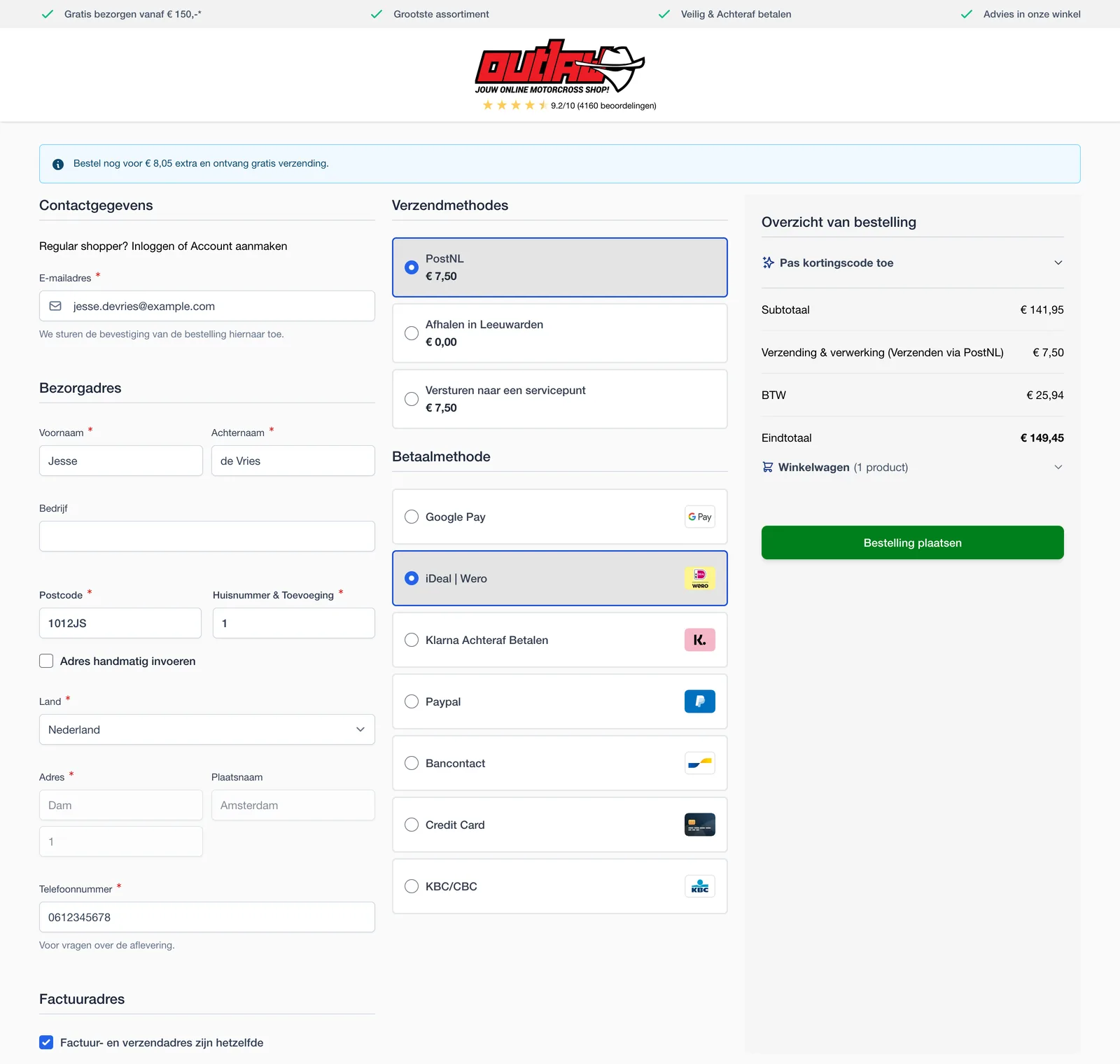This screenshot has height=1064, width=1120.
Task: Click the Eindtotaal amount € 149,45
Action: coord(1042,438)
